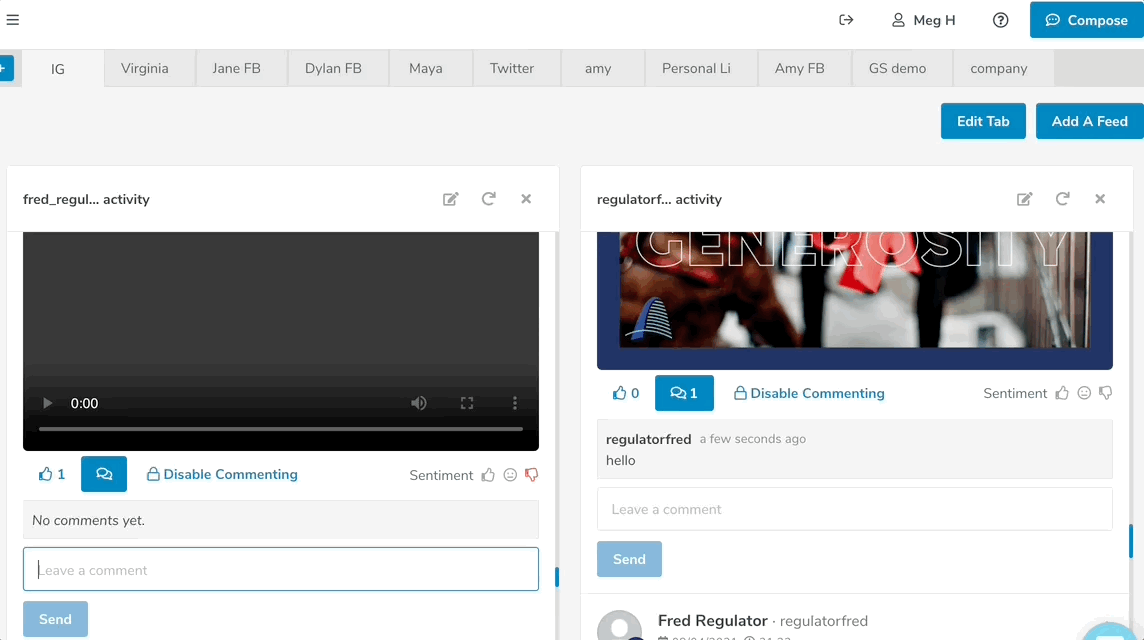Viewport: 1144px width, 640px height.
Task: Switch to the IG tab
Action: pyautogui.click(x=58, y=69)
